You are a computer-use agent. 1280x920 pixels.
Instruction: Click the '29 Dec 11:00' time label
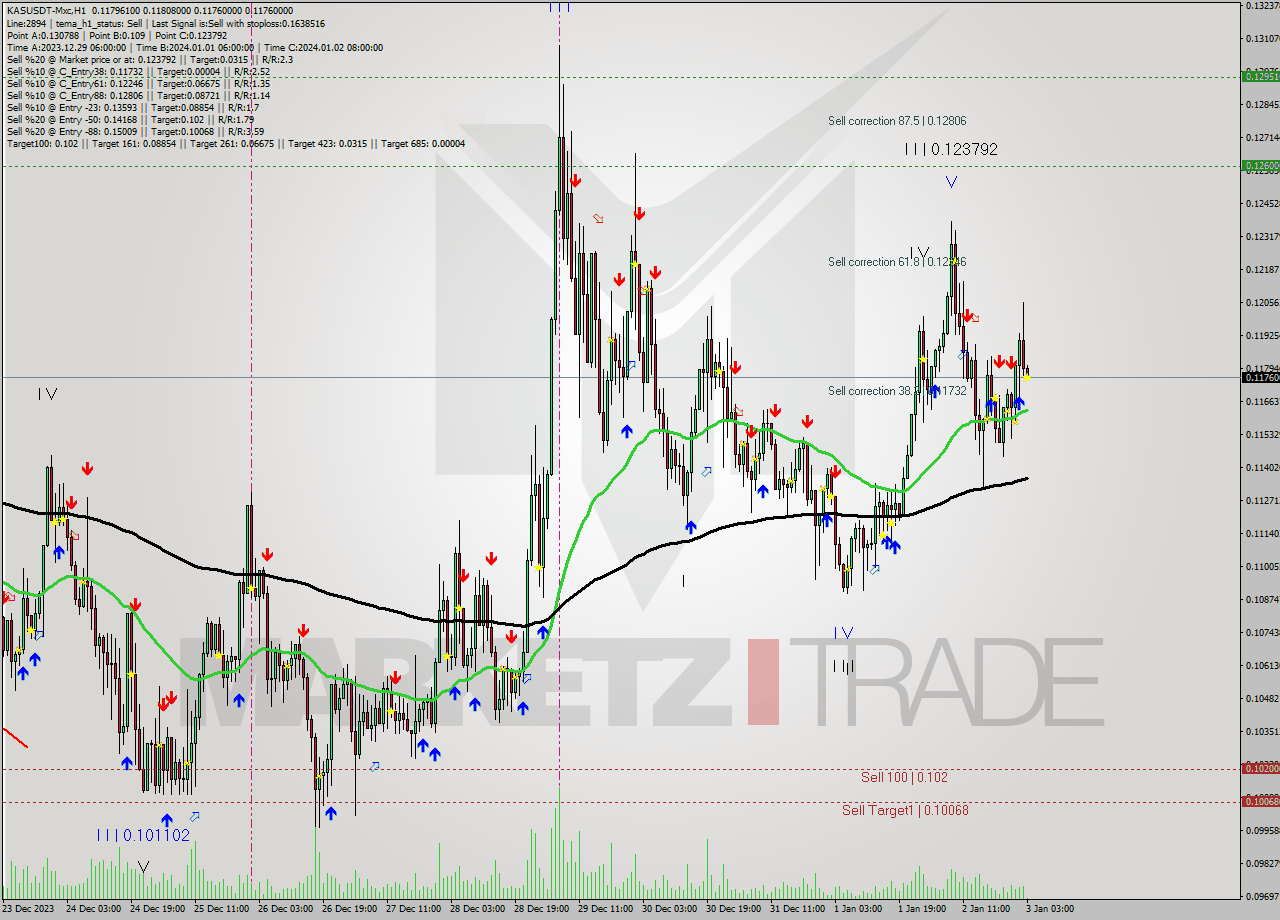click(x=605, y=909)
